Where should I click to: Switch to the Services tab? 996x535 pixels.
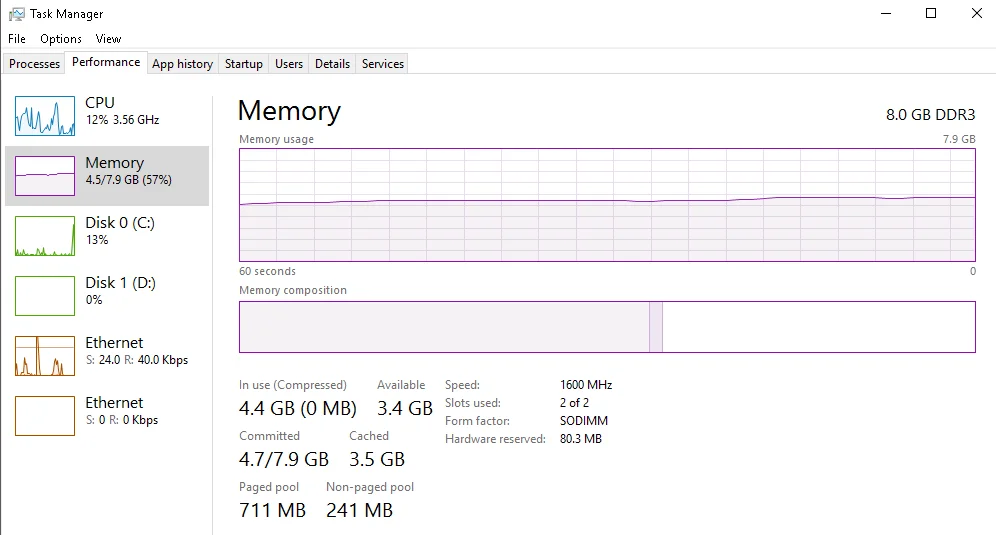pyautogui.click(x=383, y=64)
